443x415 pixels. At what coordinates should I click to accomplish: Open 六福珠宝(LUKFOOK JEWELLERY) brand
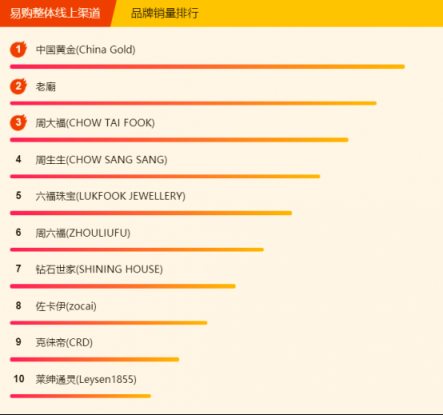point(111,196)
